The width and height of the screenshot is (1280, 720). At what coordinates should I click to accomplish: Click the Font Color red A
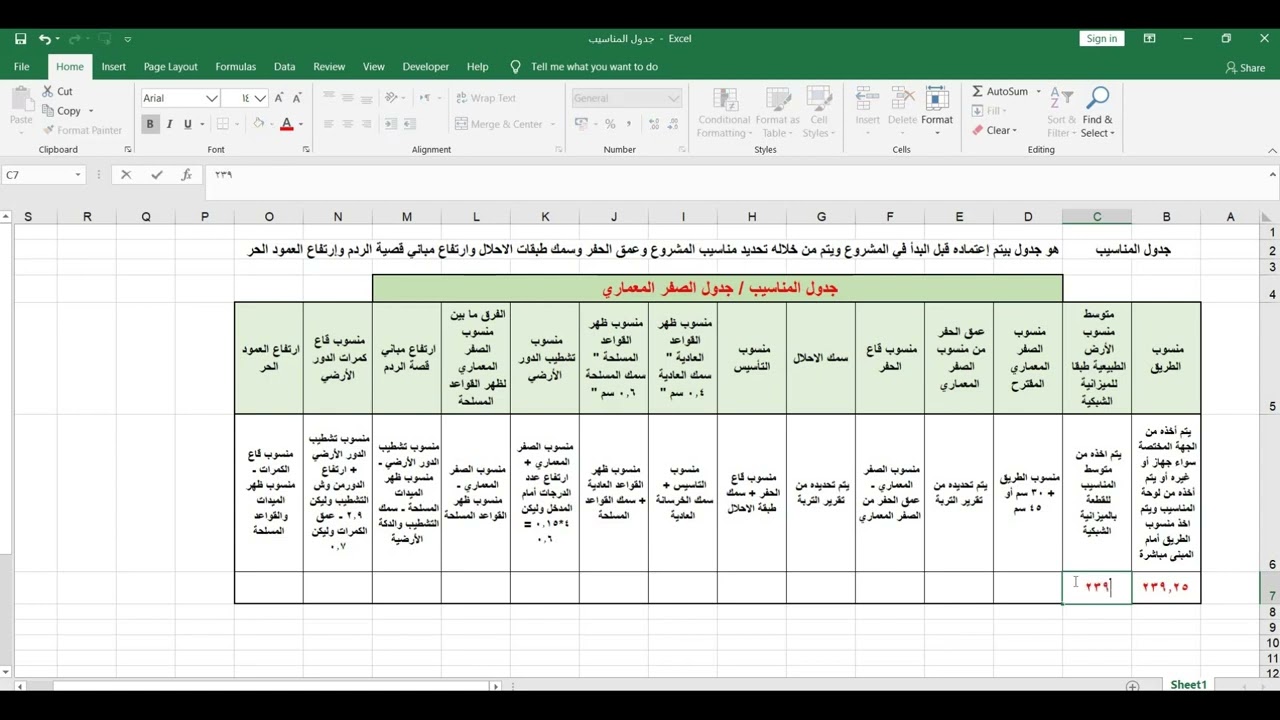pos(286,124)
